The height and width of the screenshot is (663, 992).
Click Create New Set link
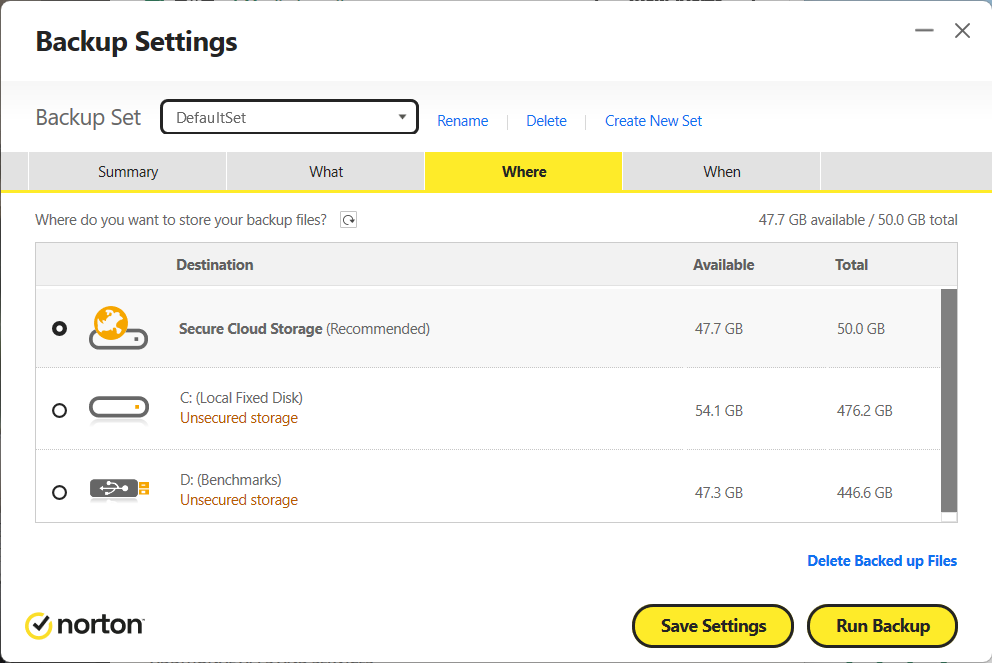pyautogui.click(x=654, y=121)
